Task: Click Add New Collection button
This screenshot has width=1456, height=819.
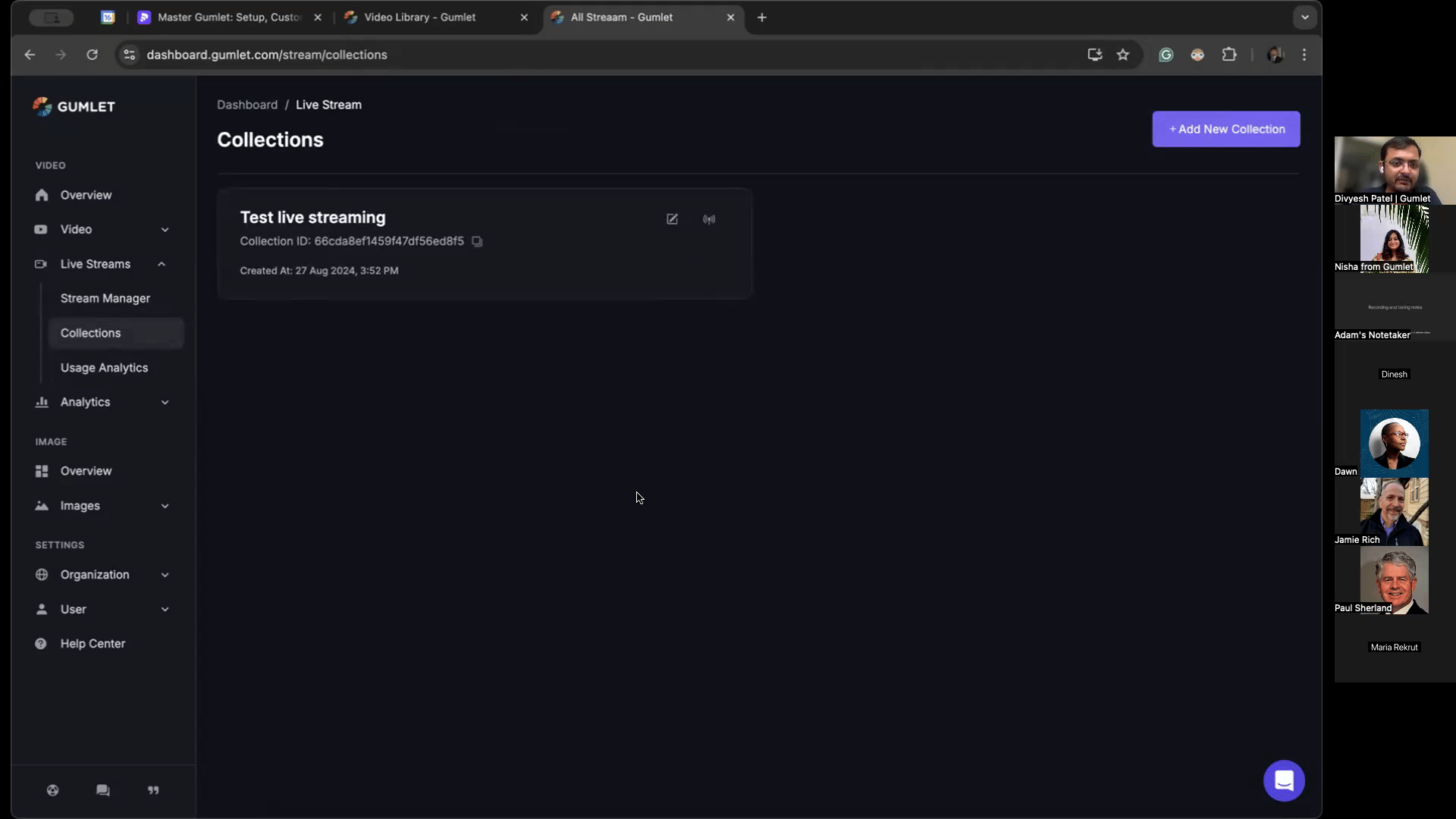Action: [1225, 129]
